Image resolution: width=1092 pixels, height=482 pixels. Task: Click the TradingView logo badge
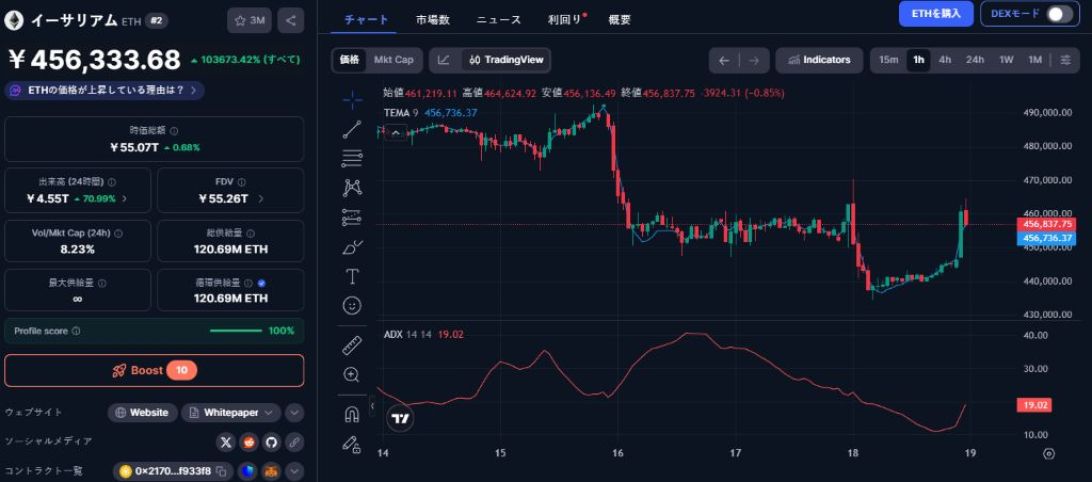400,418
